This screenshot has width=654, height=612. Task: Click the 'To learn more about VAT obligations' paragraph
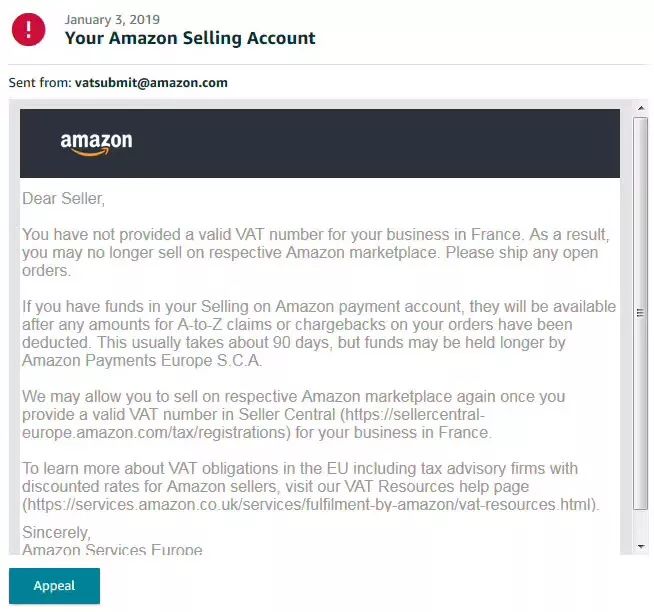[x=311, y=486]
